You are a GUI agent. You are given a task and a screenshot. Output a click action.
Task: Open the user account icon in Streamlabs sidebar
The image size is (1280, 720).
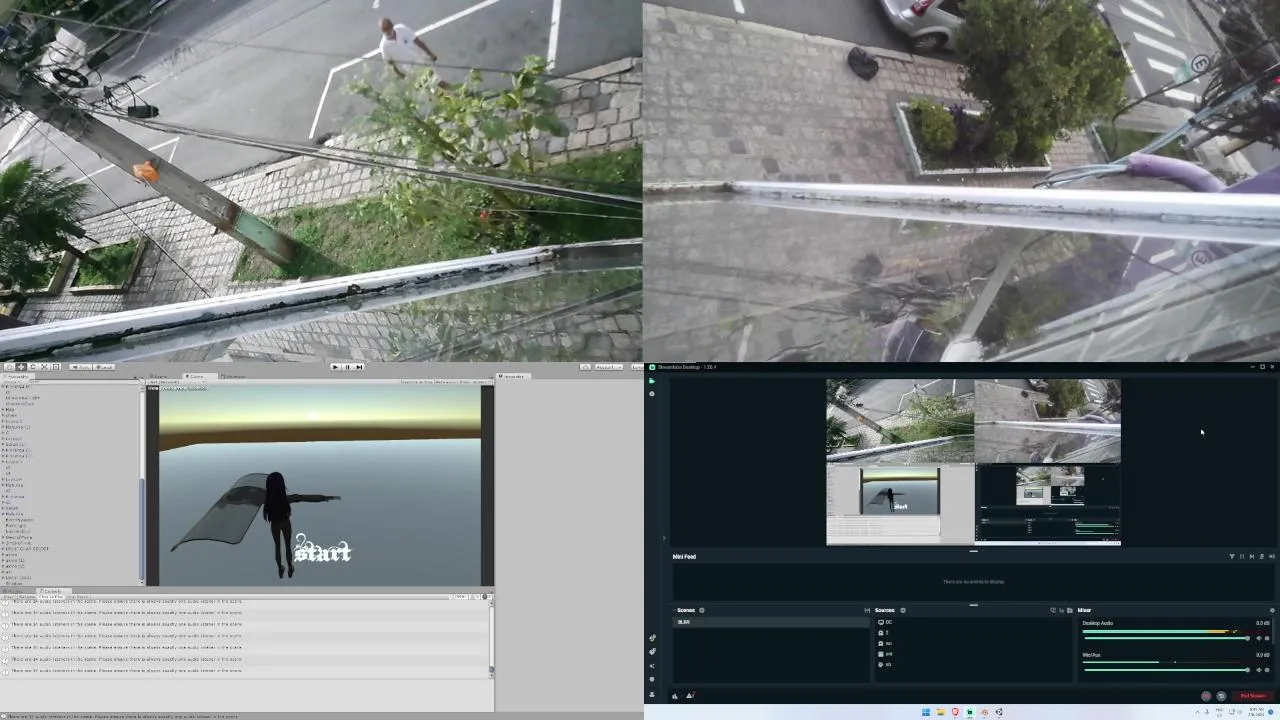pyautogui.click(x=652, y=694)
